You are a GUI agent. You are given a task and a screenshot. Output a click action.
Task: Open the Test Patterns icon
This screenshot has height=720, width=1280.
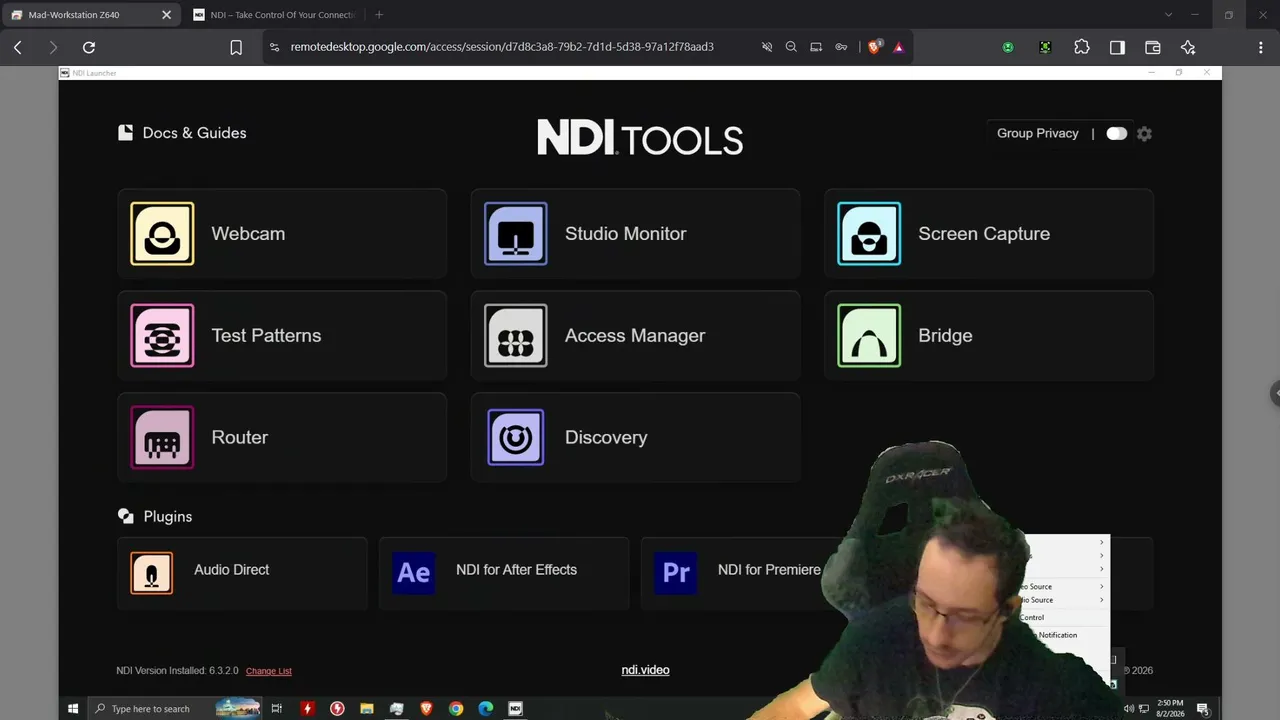[162, 336]
